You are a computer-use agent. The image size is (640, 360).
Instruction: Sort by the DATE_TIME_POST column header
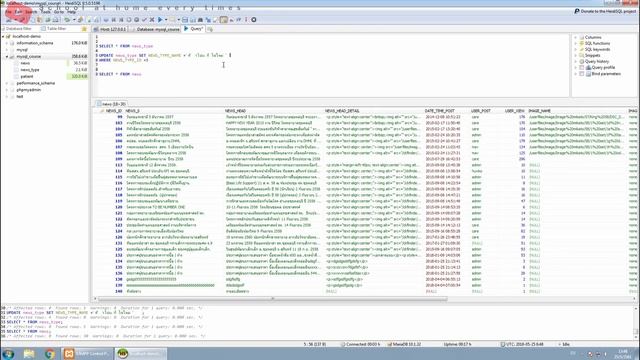tap(440, 111)
